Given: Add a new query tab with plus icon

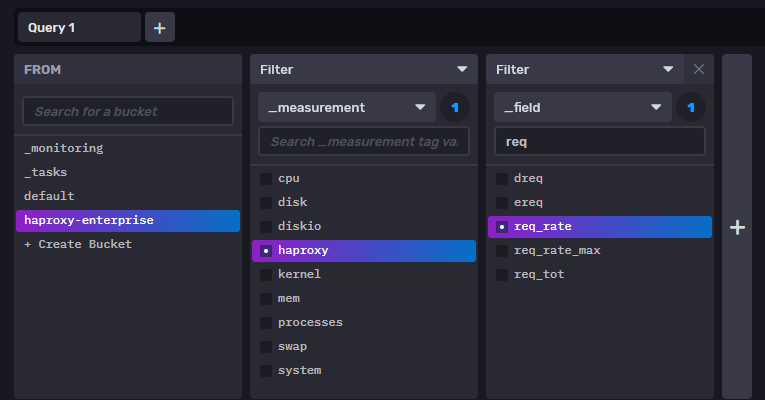Looking at the screenshot, I should coord(160,28).
